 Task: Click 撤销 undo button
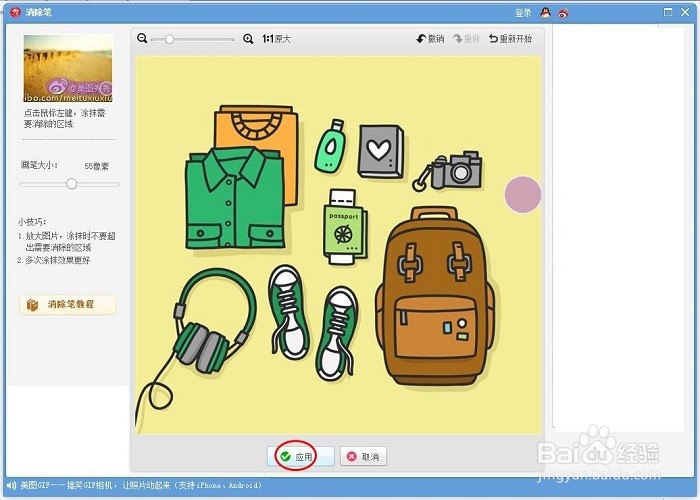[430, 39]
